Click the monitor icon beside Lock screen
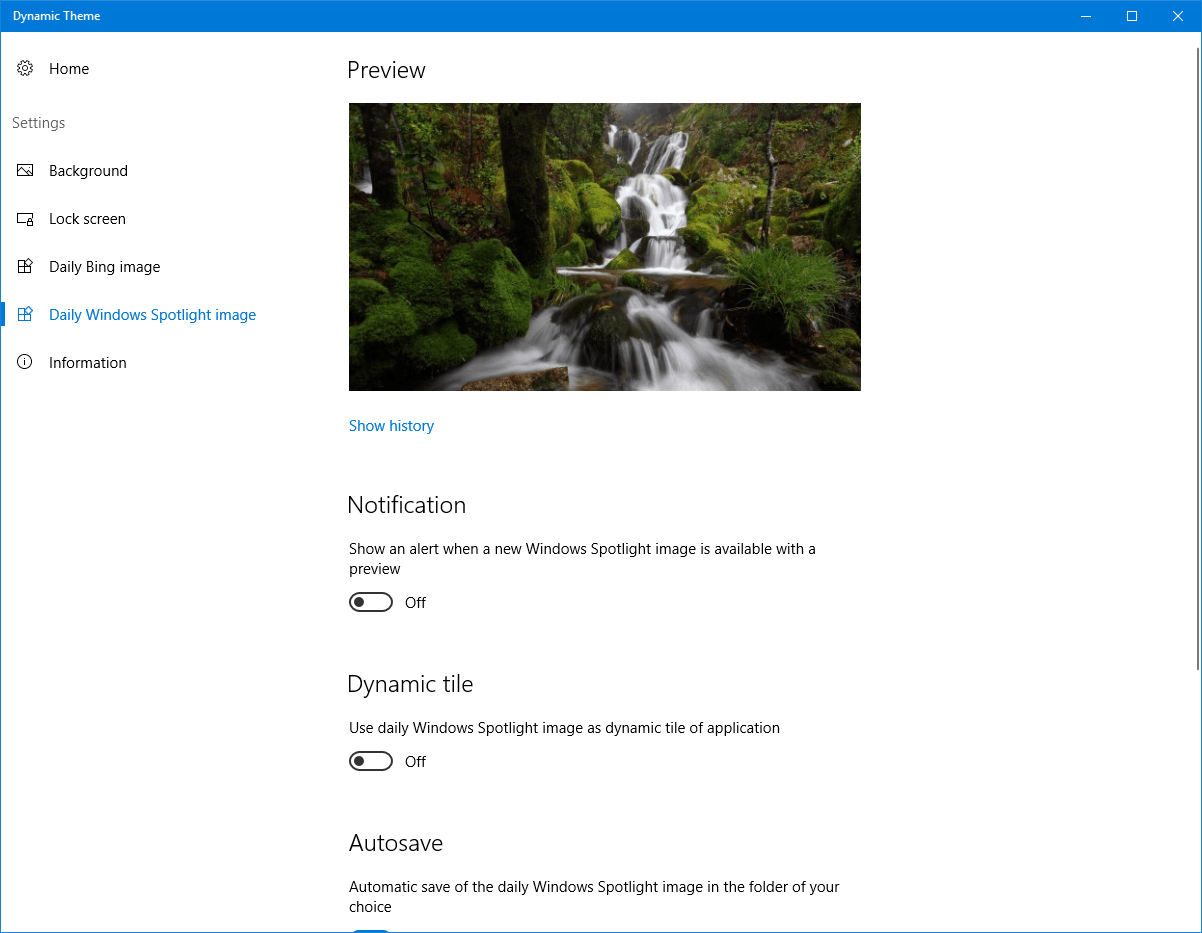1202x933 pixels. click(25, 219)
